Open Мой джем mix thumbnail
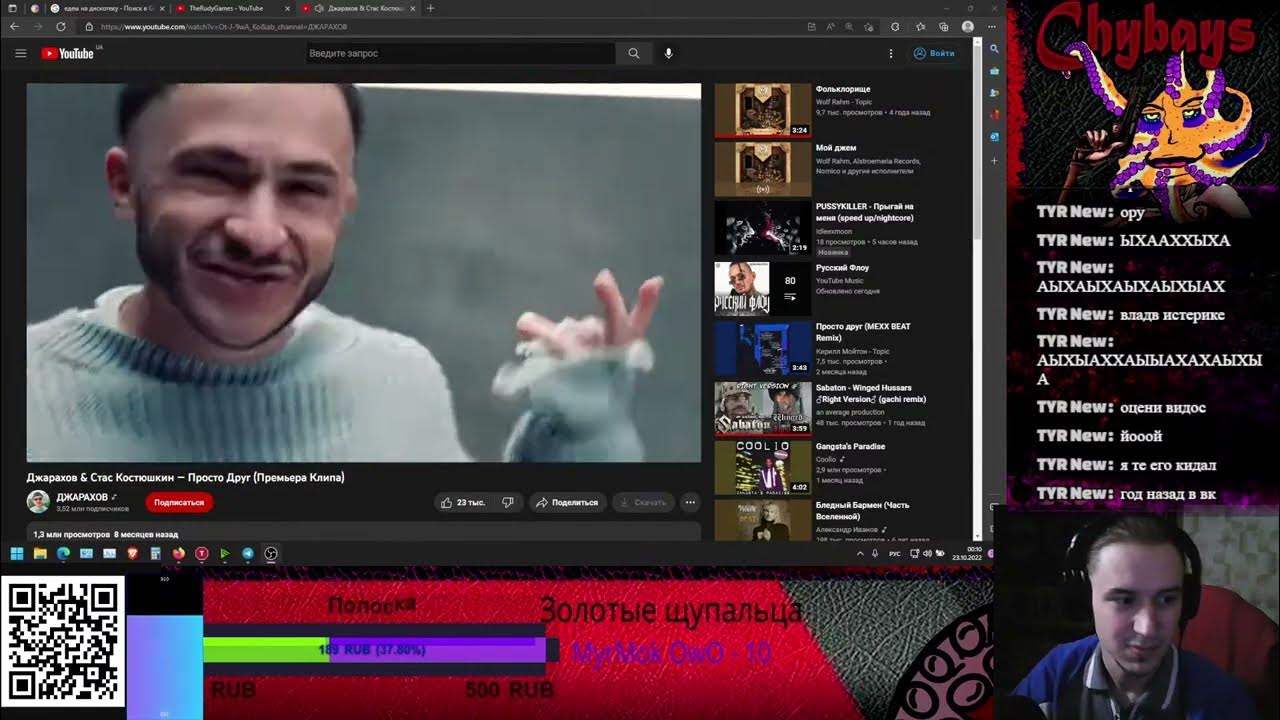 pyautogui.click(x=763, y=169)
